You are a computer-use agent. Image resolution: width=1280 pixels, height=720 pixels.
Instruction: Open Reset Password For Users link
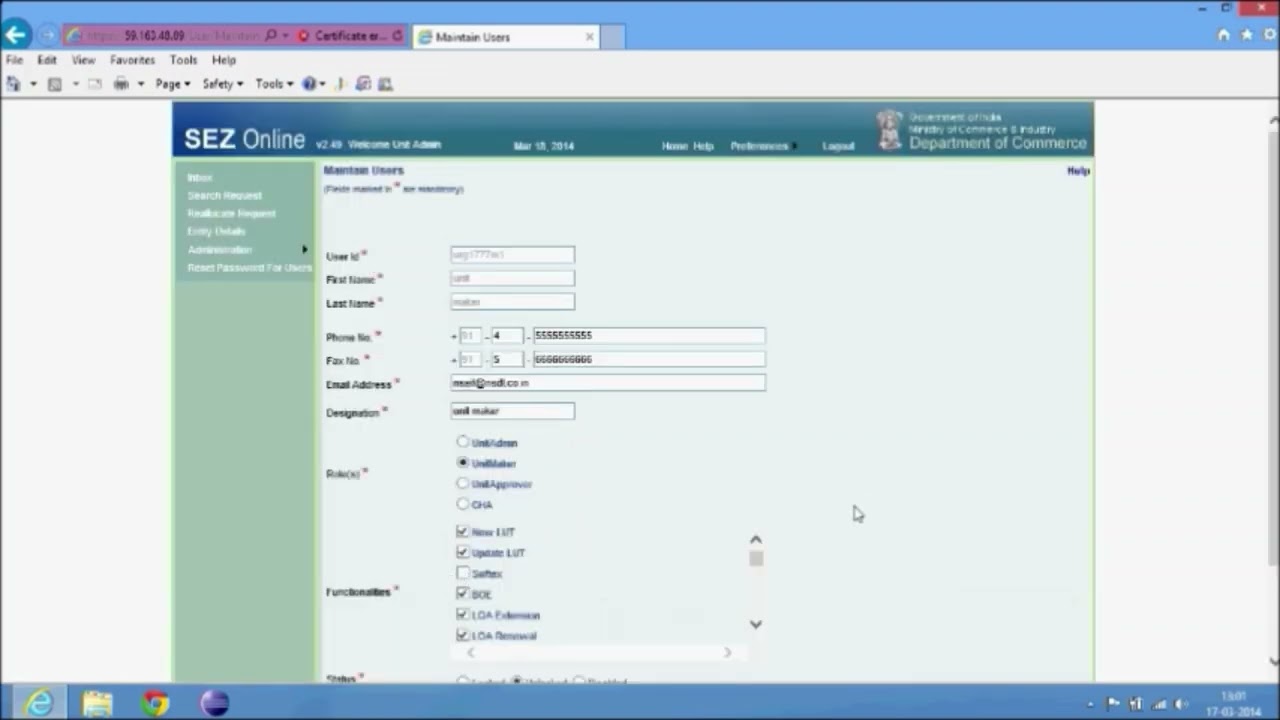[249, 267]
